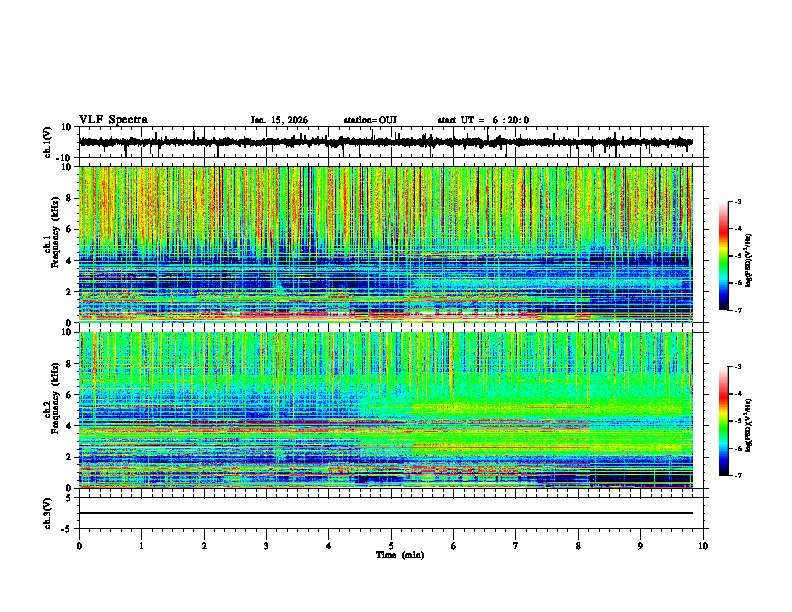Click the "station=OUI" label
Screen dimensions: 792x612
(370, 120)
